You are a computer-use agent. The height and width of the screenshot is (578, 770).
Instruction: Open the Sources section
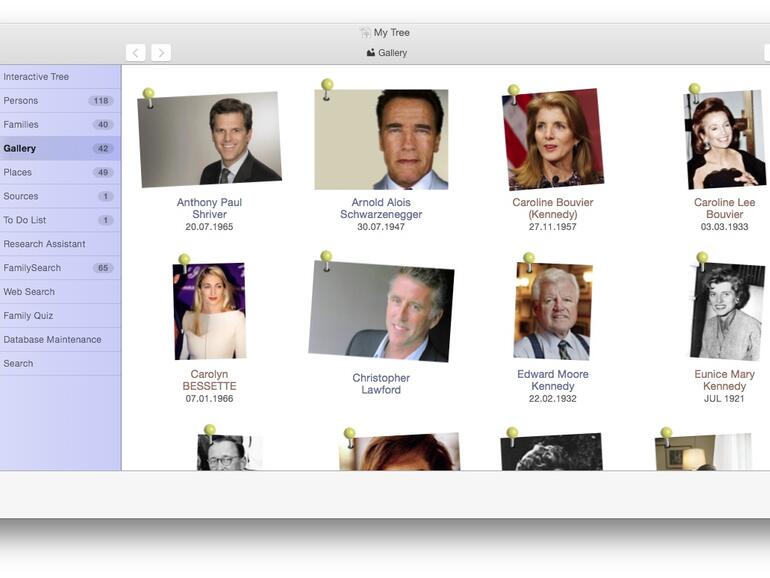click(x=60, y=196)
